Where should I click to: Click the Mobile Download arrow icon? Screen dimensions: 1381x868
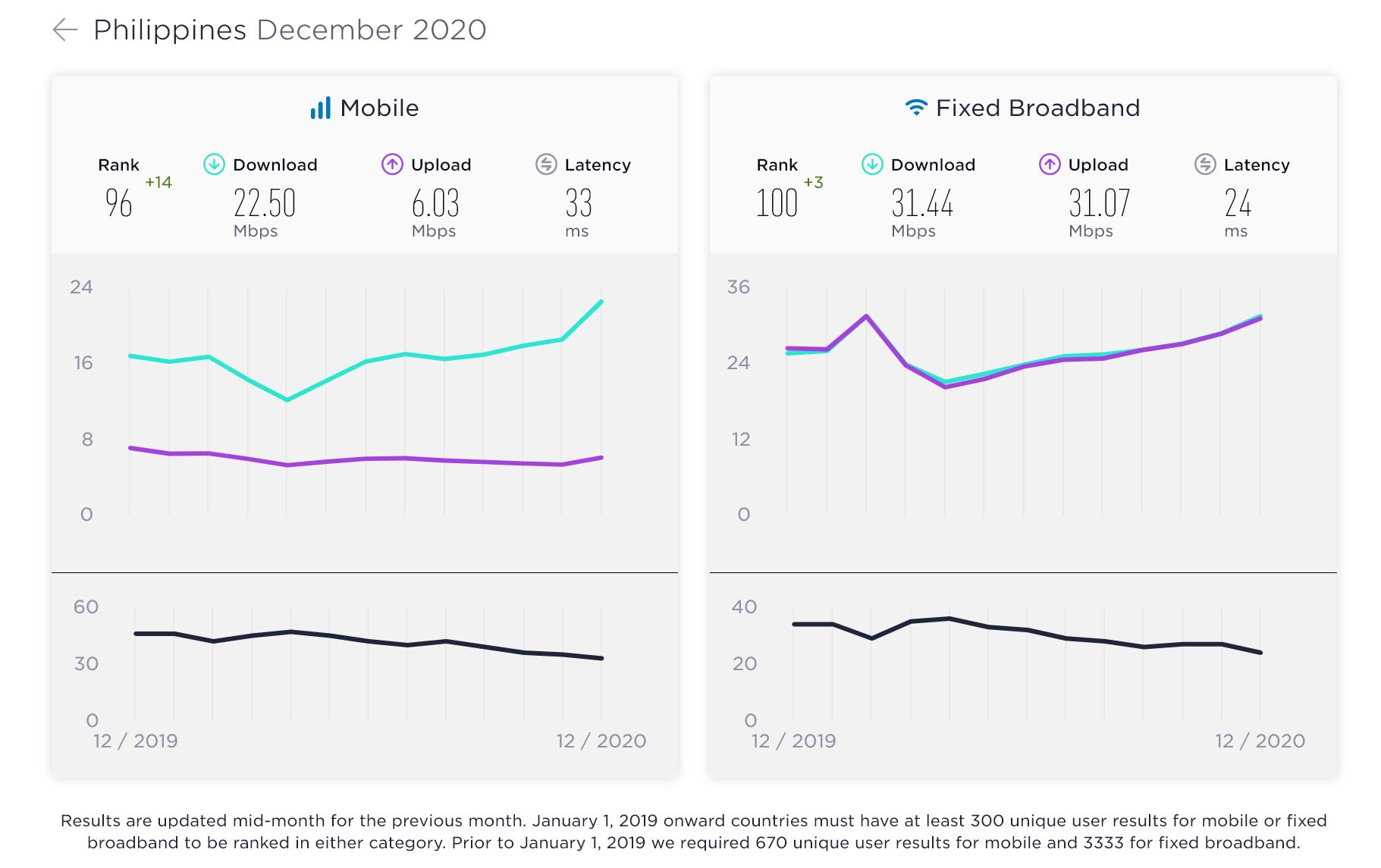[214, 165]
